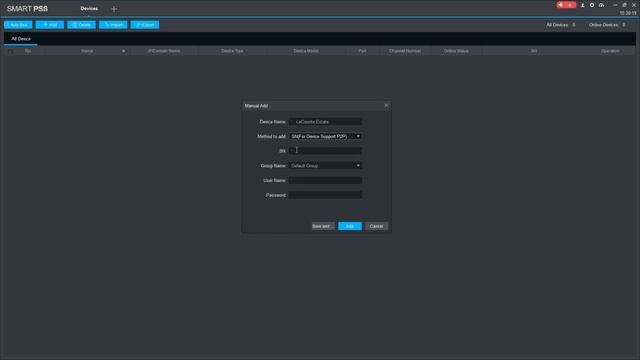Click the Name column sort arrow
The image size is (640, 360).
124,51
